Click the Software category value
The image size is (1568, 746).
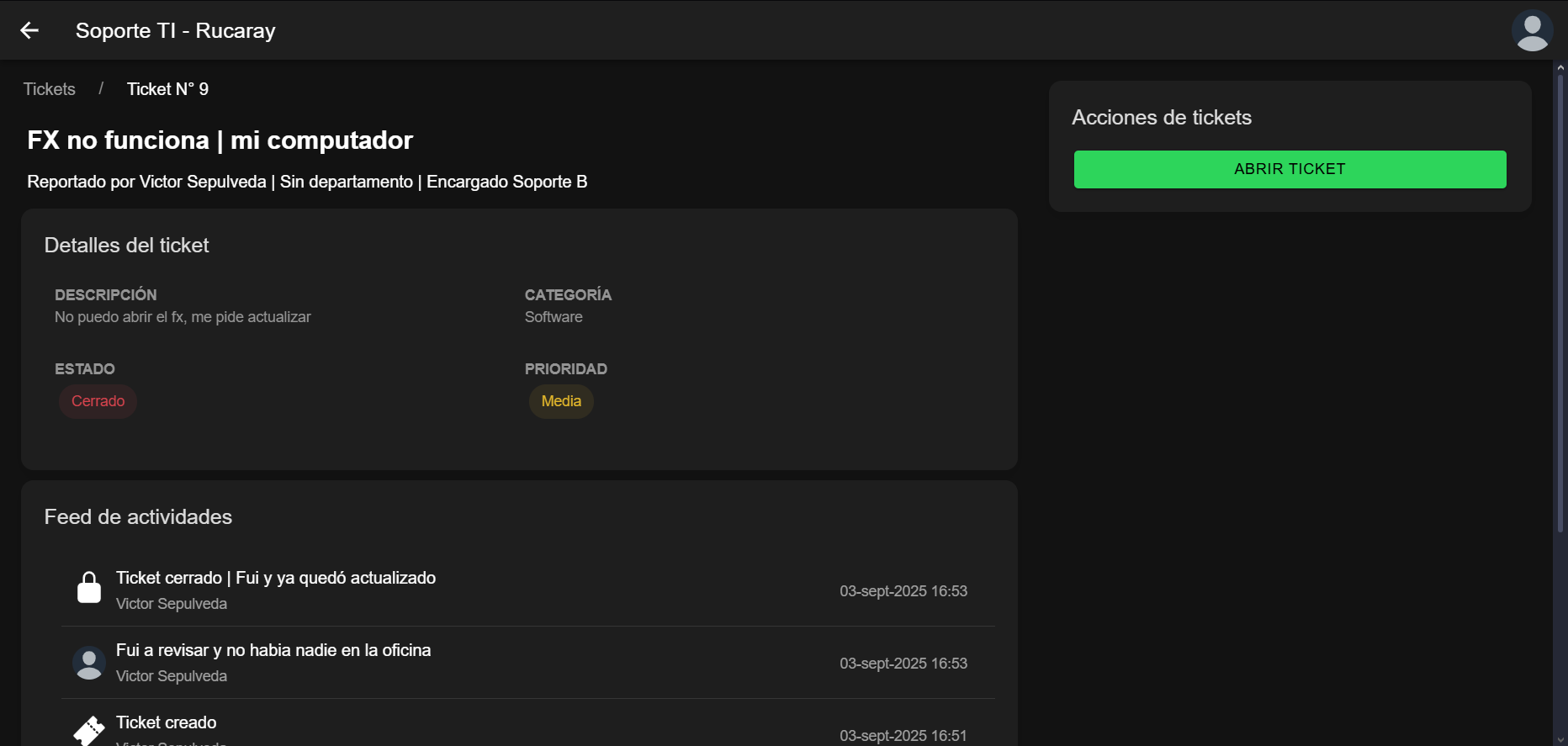554,317
